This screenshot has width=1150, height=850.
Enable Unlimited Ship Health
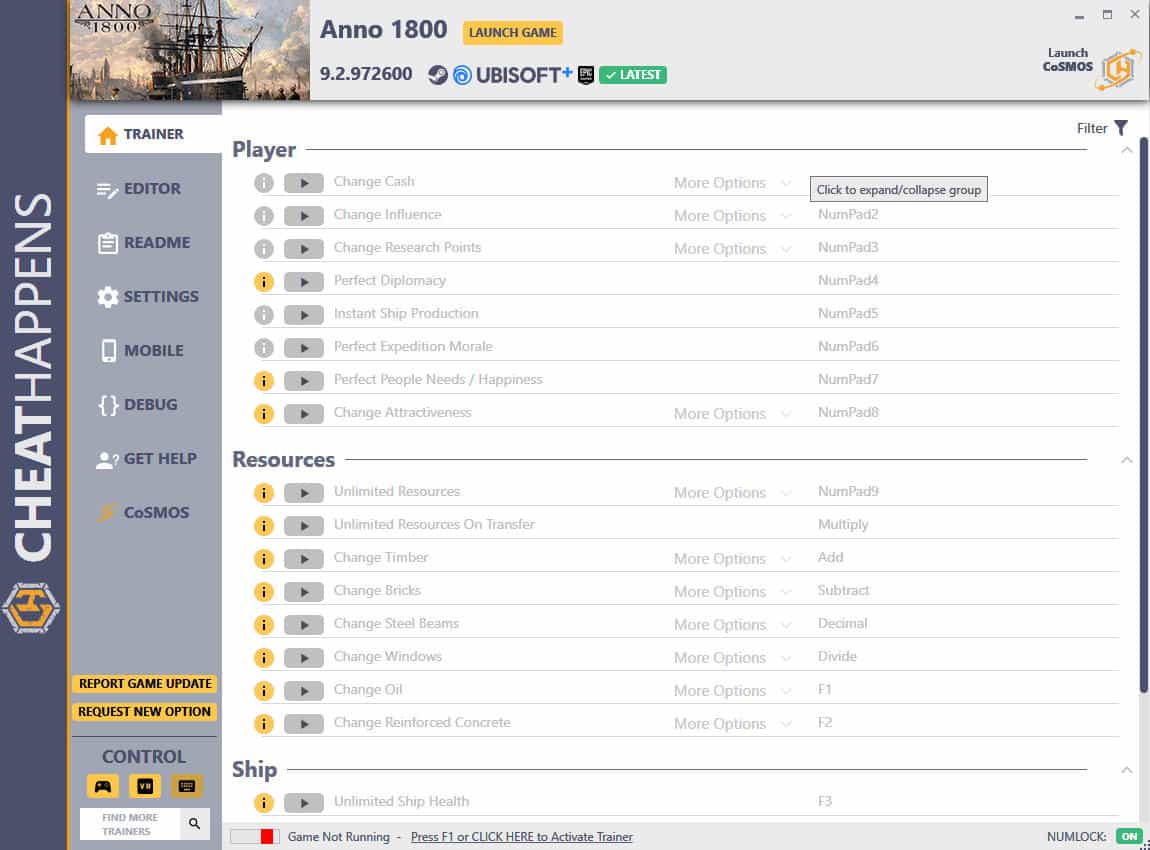pyautogui.click(x=304, y=803)
